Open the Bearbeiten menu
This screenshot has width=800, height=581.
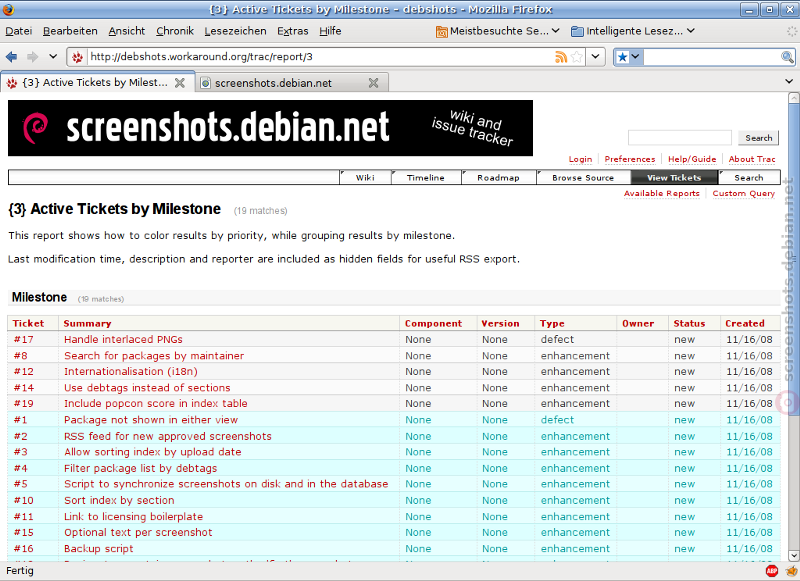[x=70, y=31]
